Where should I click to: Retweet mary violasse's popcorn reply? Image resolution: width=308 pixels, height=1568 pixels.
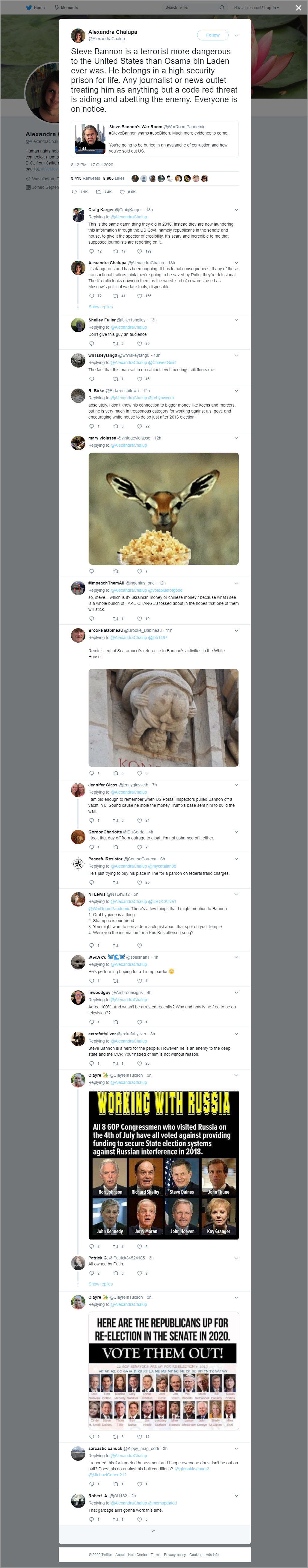click(116, 571)
